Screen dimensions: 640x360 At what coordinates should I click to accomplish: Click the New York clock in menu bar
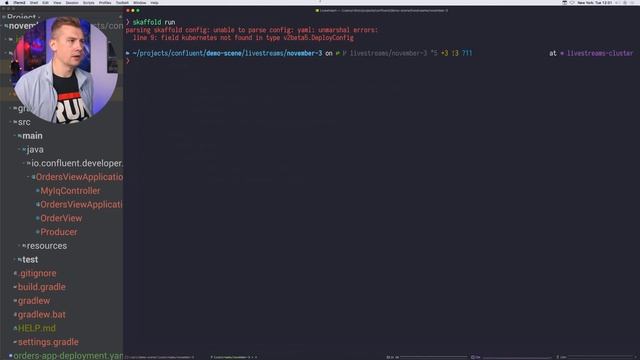pos(595,2)
